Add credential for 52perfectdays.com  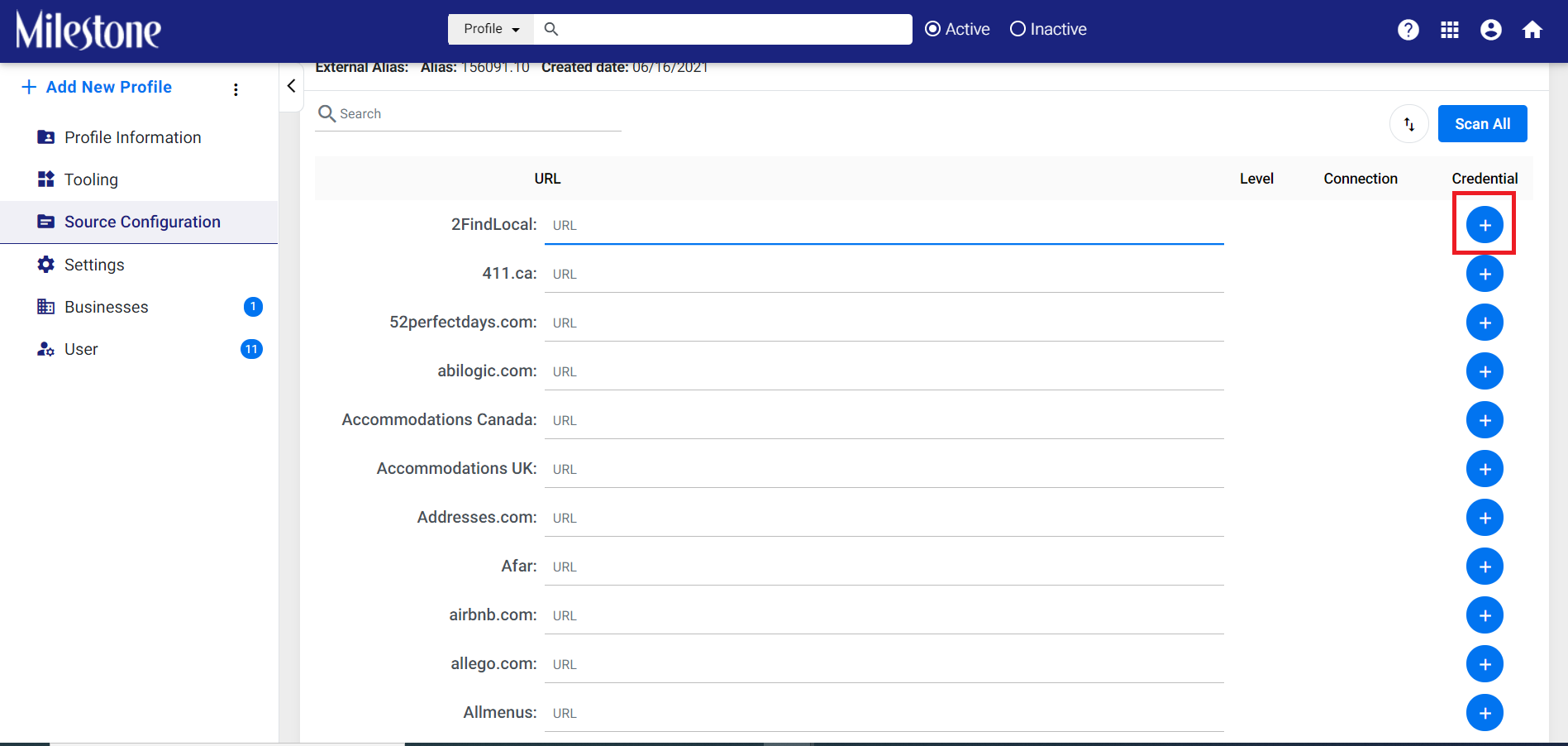coord(1485,323)
